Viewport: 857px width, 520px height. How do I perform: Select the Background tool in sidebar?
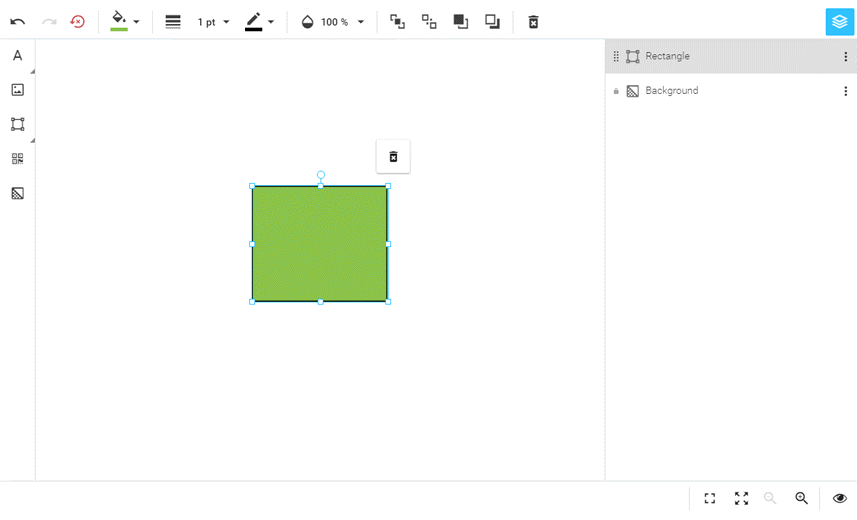17,193
